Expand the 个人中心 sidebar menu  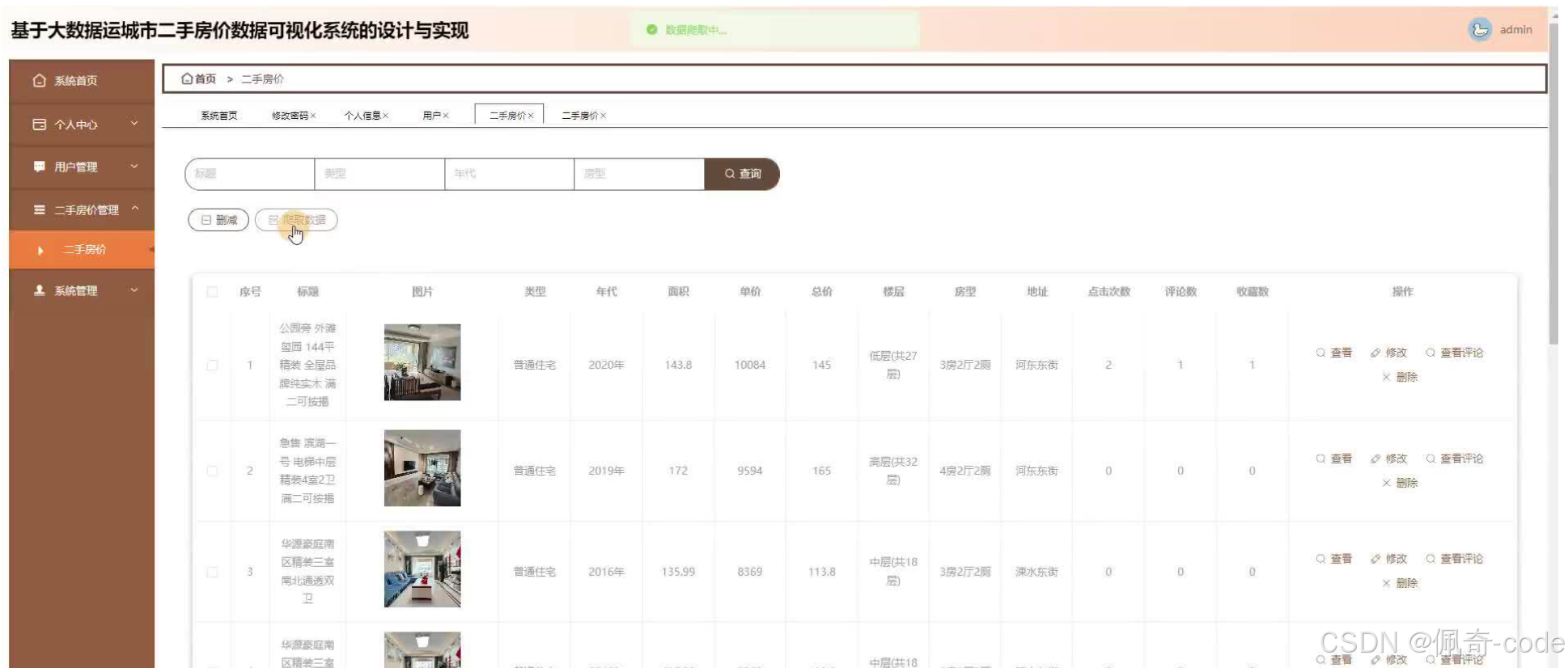pyautogui.click(x=82, y=125)
